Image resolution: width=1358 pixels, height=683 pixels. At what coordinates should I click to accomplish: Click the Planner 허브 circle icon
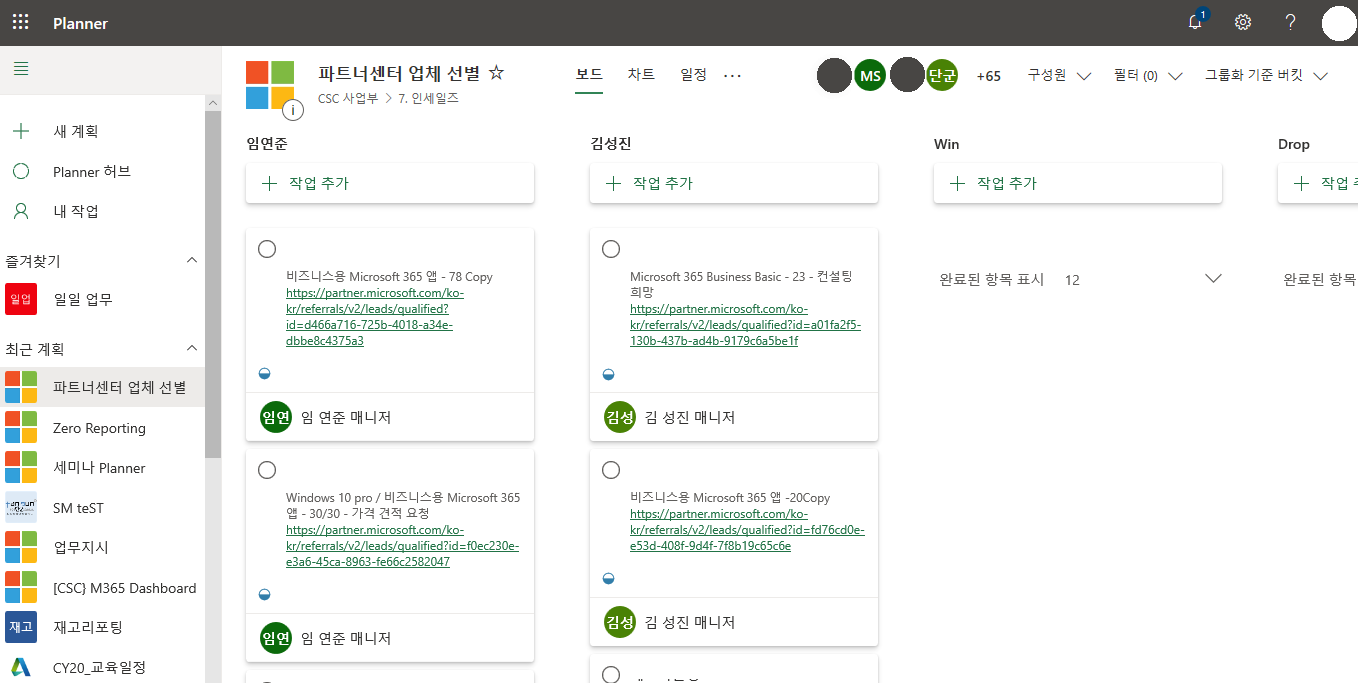pyautogui.click(x=21, y=171)
